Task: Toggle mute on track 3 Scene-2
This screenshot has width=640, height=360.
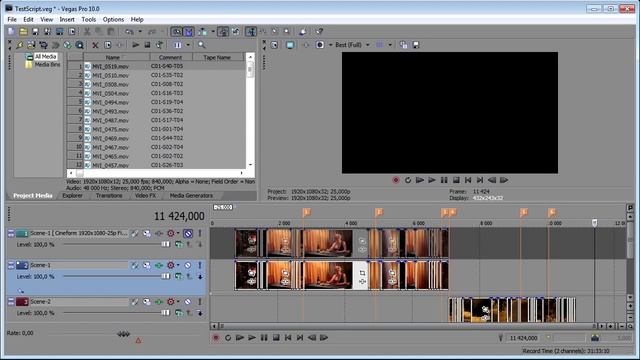Action: pos(188,302)
